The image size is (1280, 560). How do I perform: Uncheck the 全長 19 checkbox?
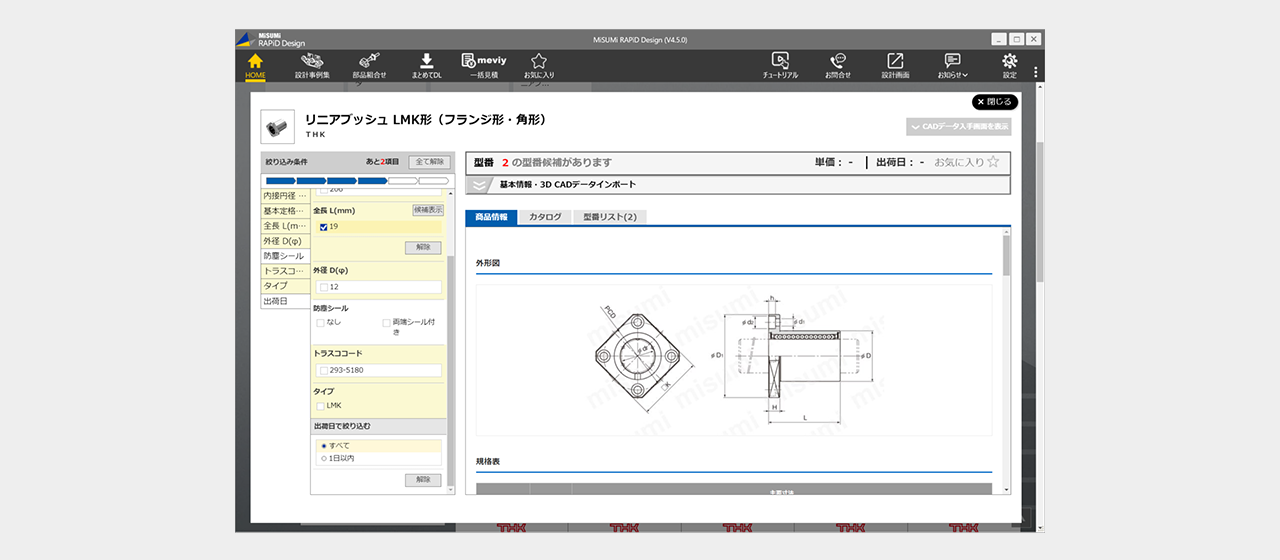tap(323, 227)
